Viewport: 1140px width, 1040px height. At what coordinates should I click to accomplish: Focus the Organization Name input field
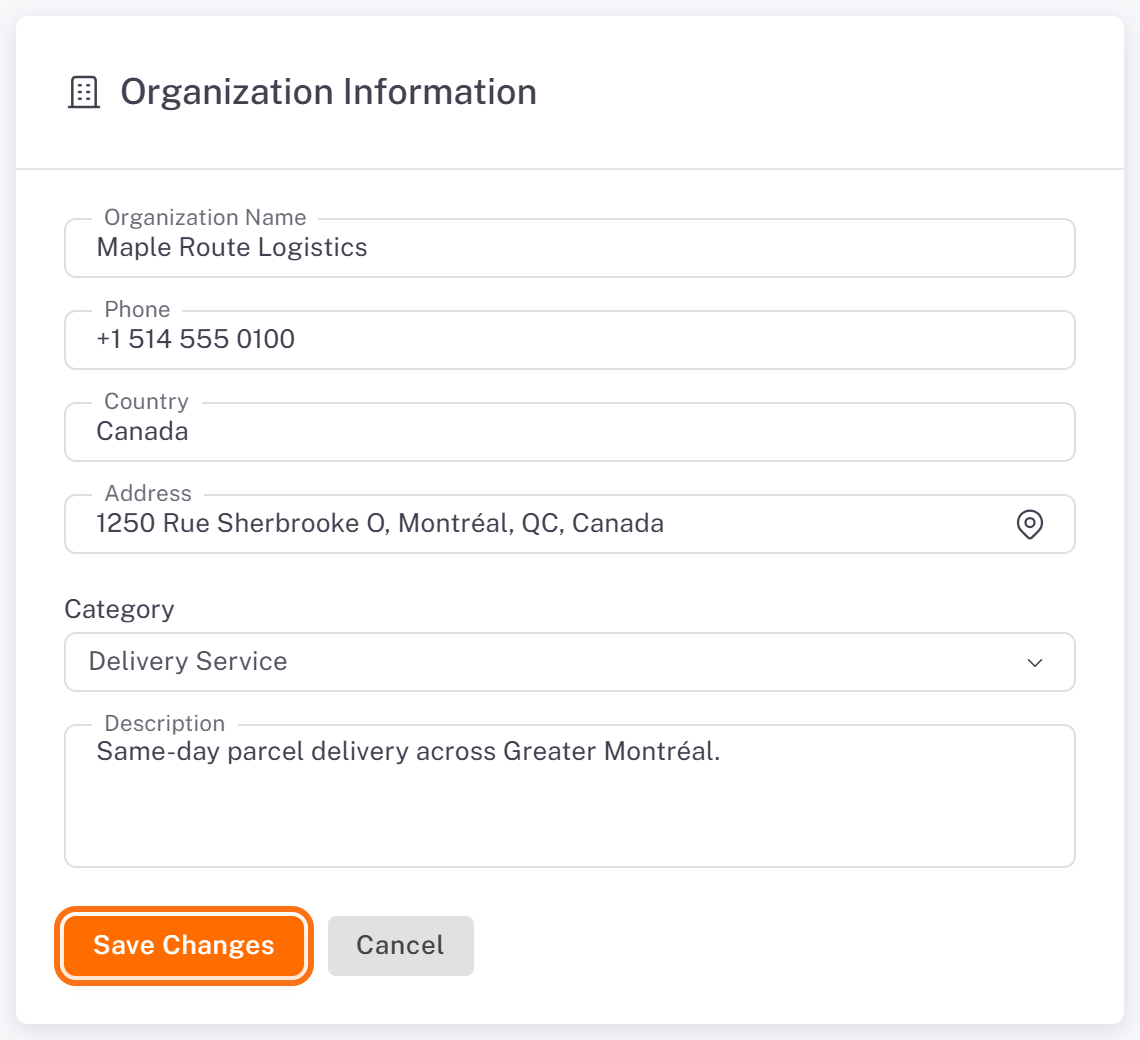click(x=570, y=248)
